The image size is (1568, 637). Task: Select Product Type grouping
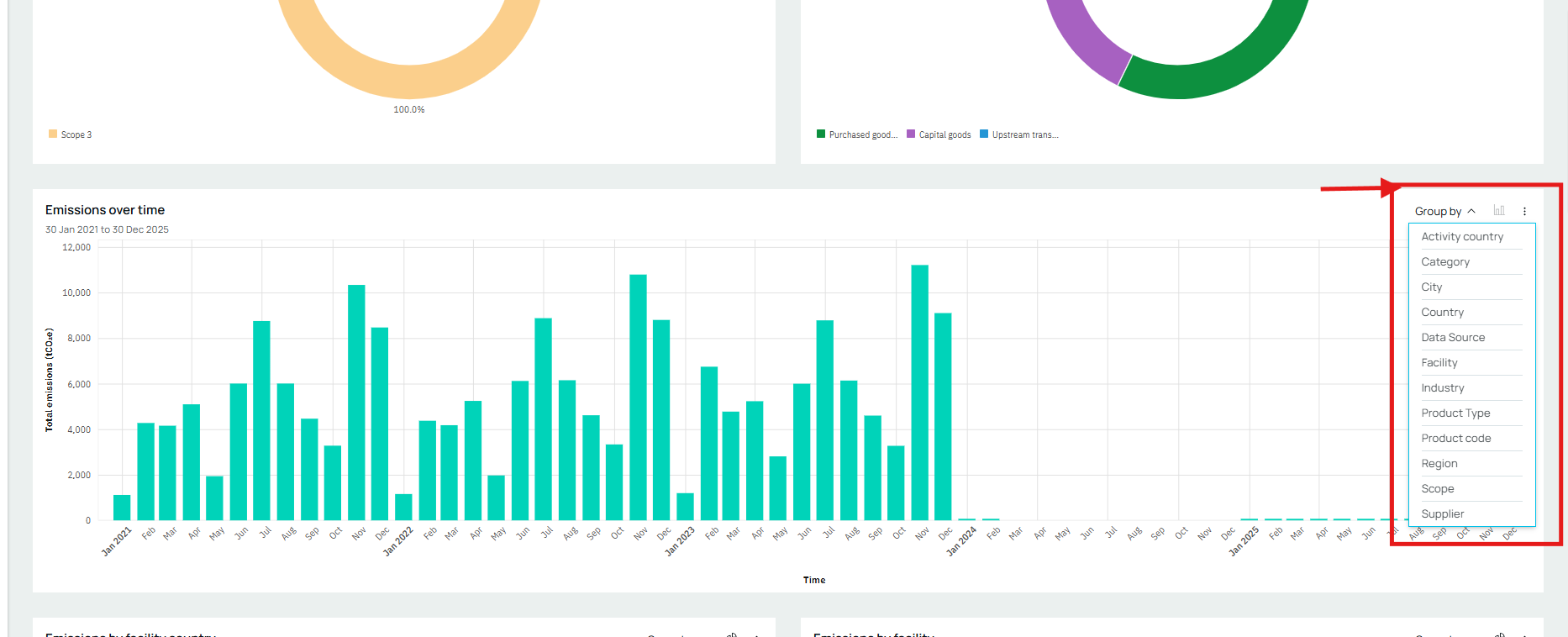[x=1455, y=413]
